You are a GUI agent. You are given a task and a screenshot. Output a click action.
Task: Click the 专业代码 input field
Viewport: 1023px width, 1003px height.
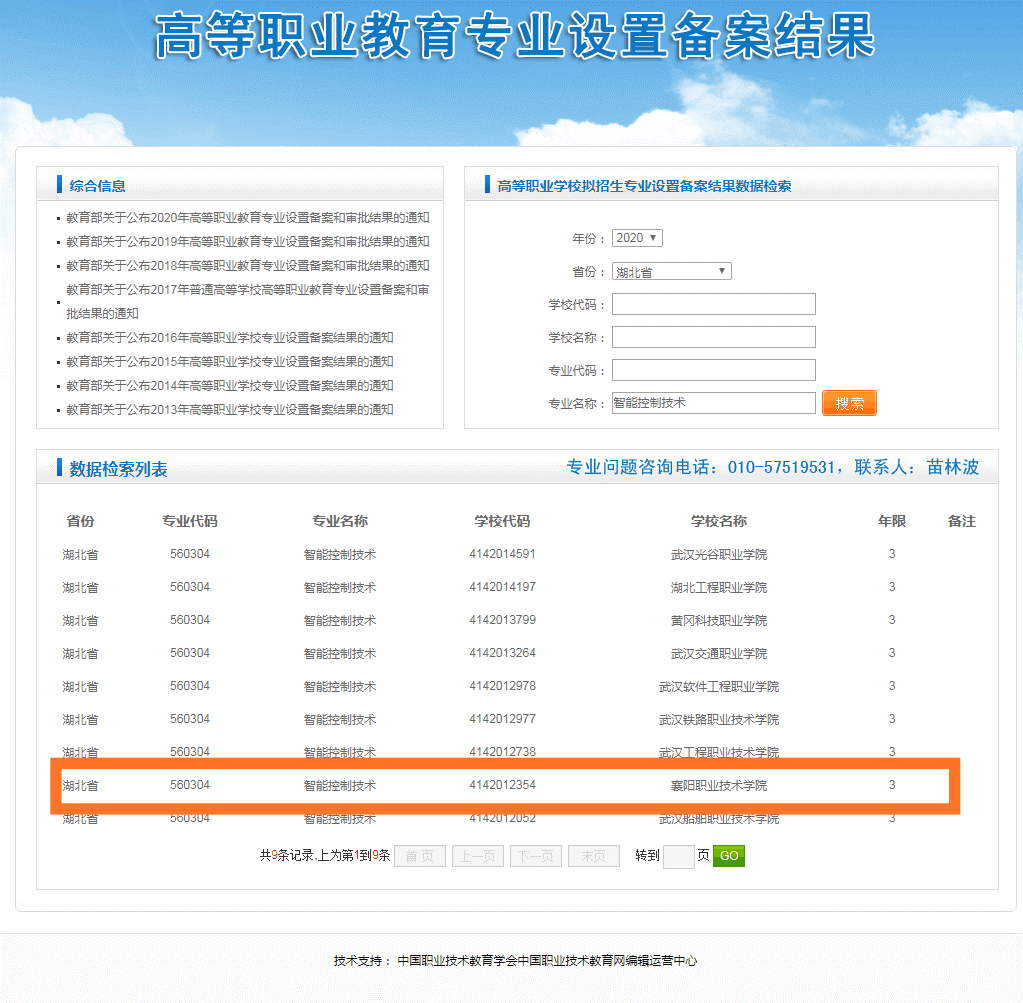pos(713,370)
